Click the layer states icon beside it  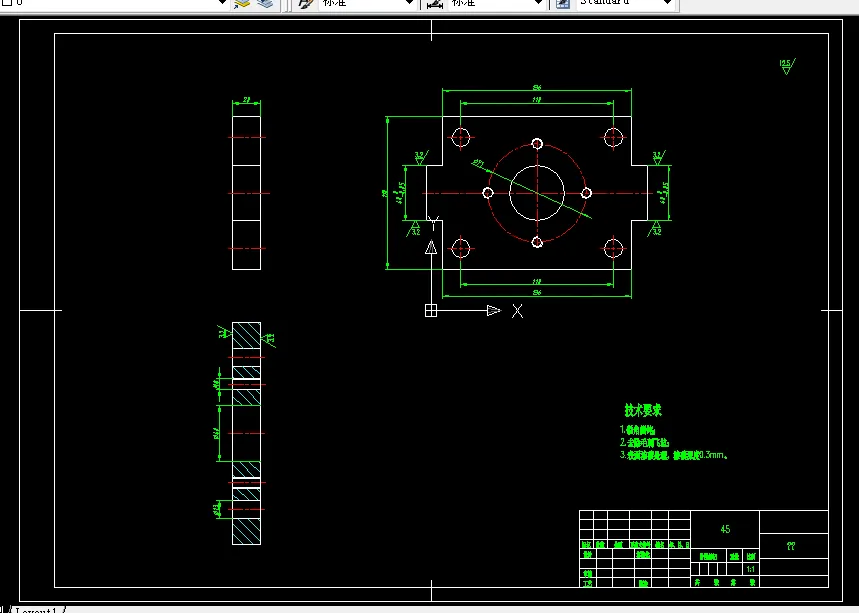(265, 3)
